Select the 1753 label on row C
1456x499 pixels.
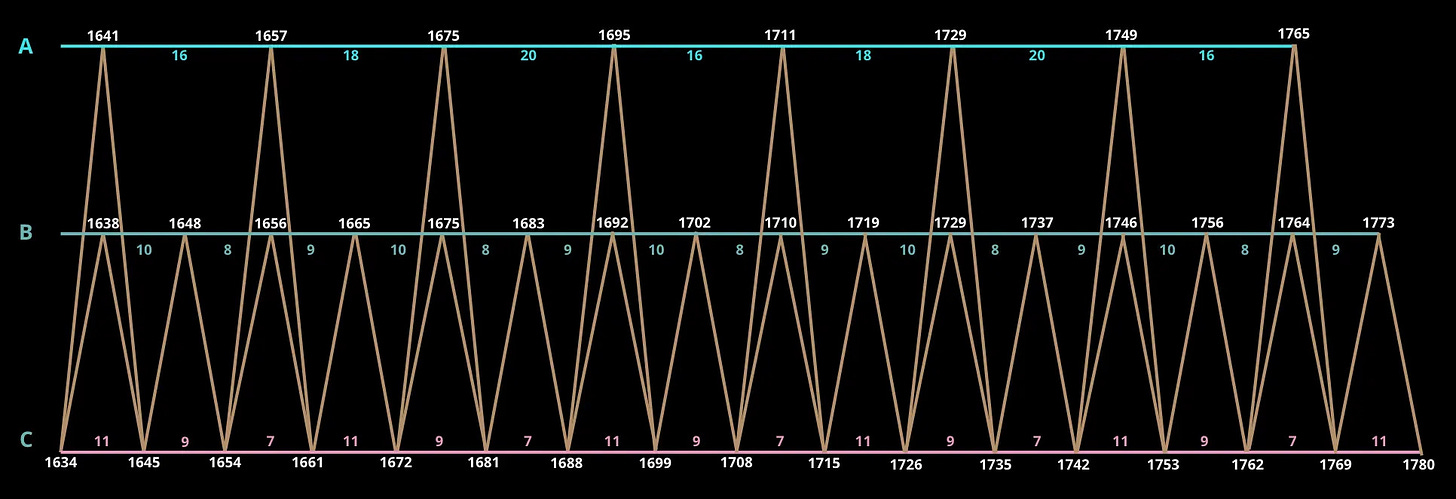(x=1163, y=464)
